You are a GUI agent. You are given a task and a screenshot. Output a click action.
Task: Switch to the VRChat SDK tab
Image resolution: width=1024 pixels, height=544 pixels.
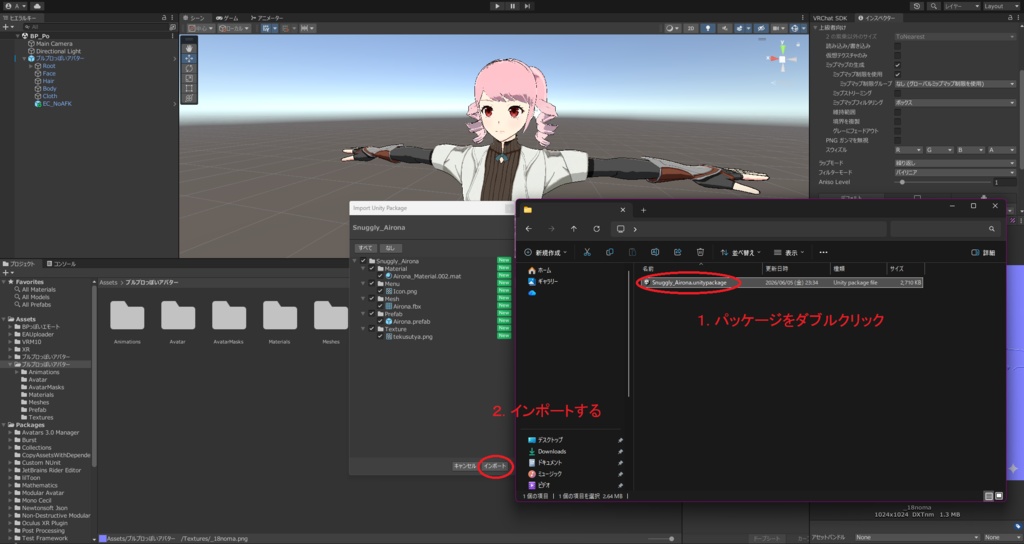click(x=830, y=18)
